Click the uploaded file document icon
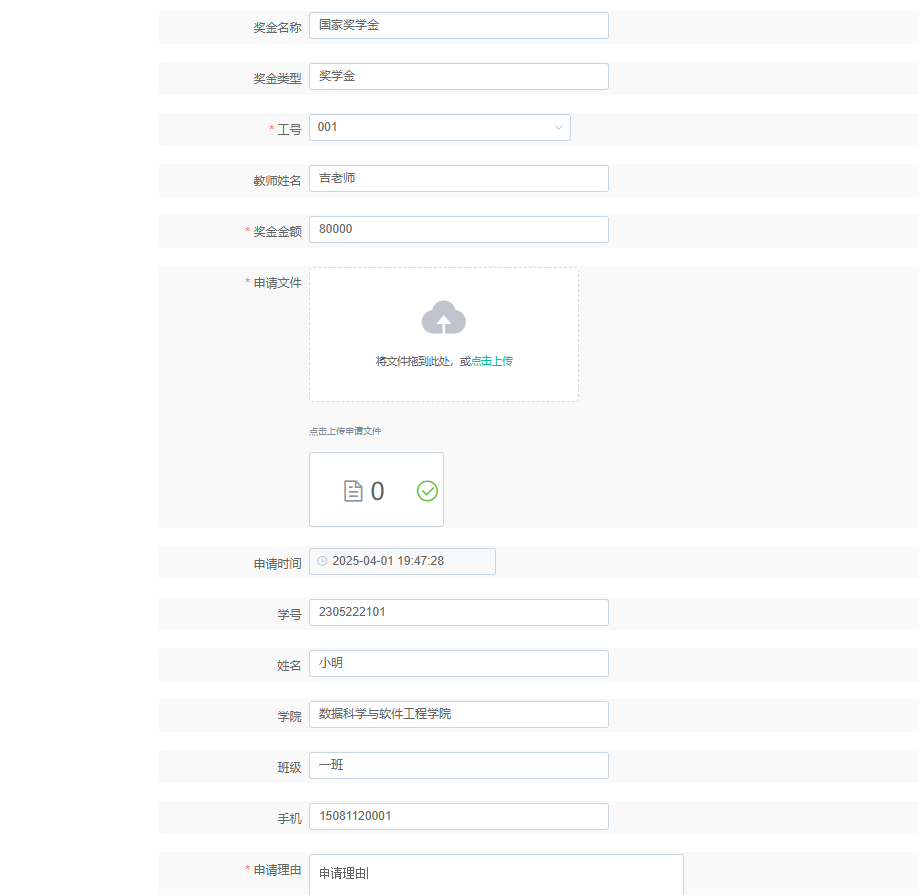 pos(353,491)
